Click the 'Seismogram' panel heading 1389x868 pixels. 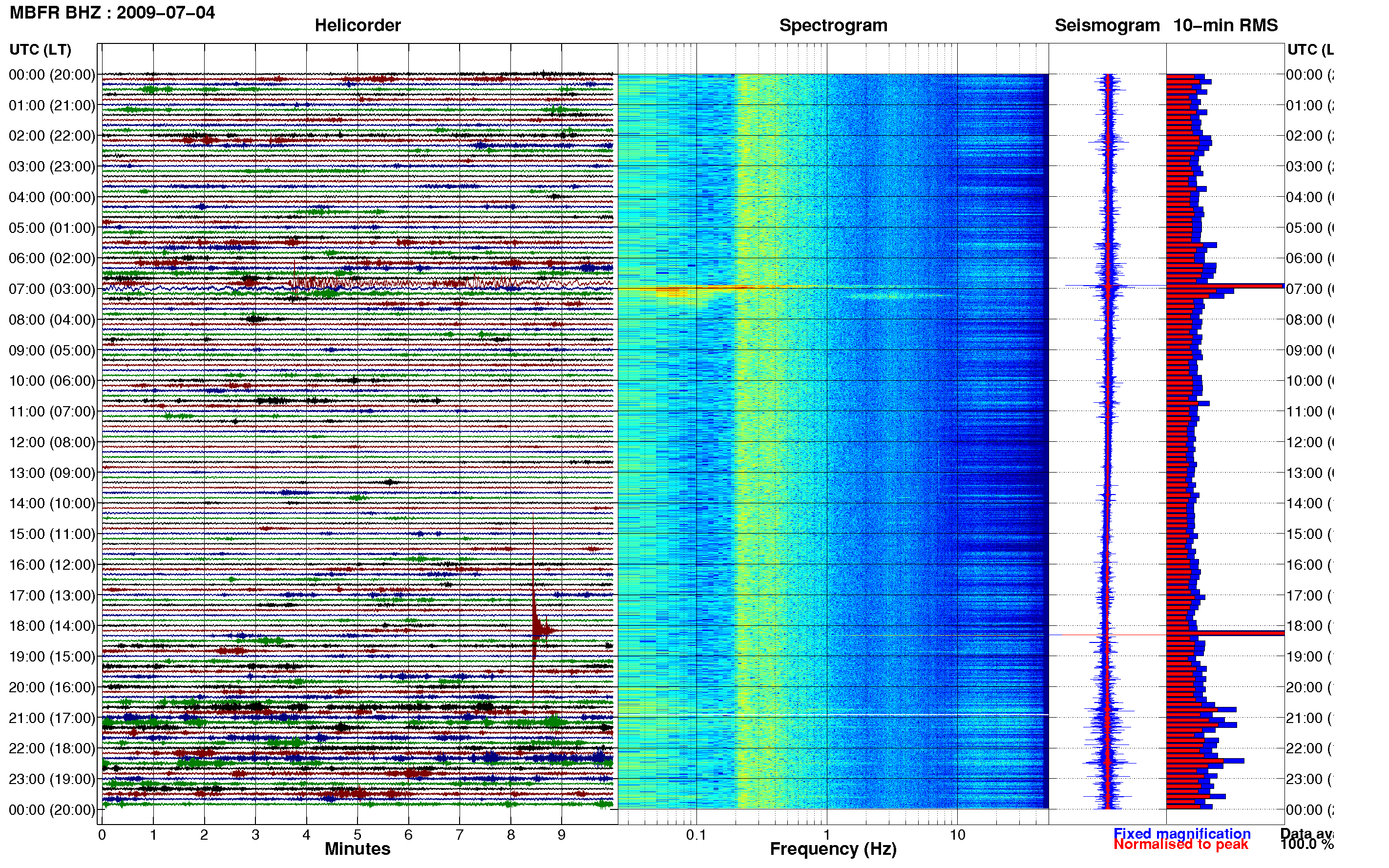point(1107,25)
